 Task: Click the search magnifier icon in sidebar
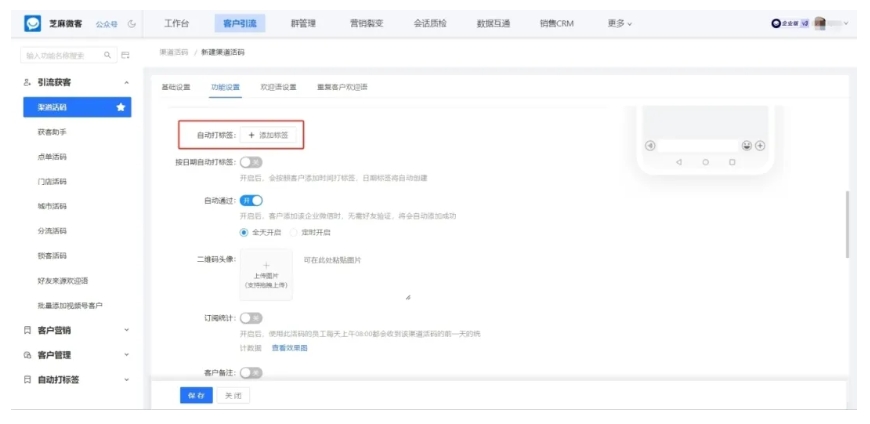pos(107,55)
